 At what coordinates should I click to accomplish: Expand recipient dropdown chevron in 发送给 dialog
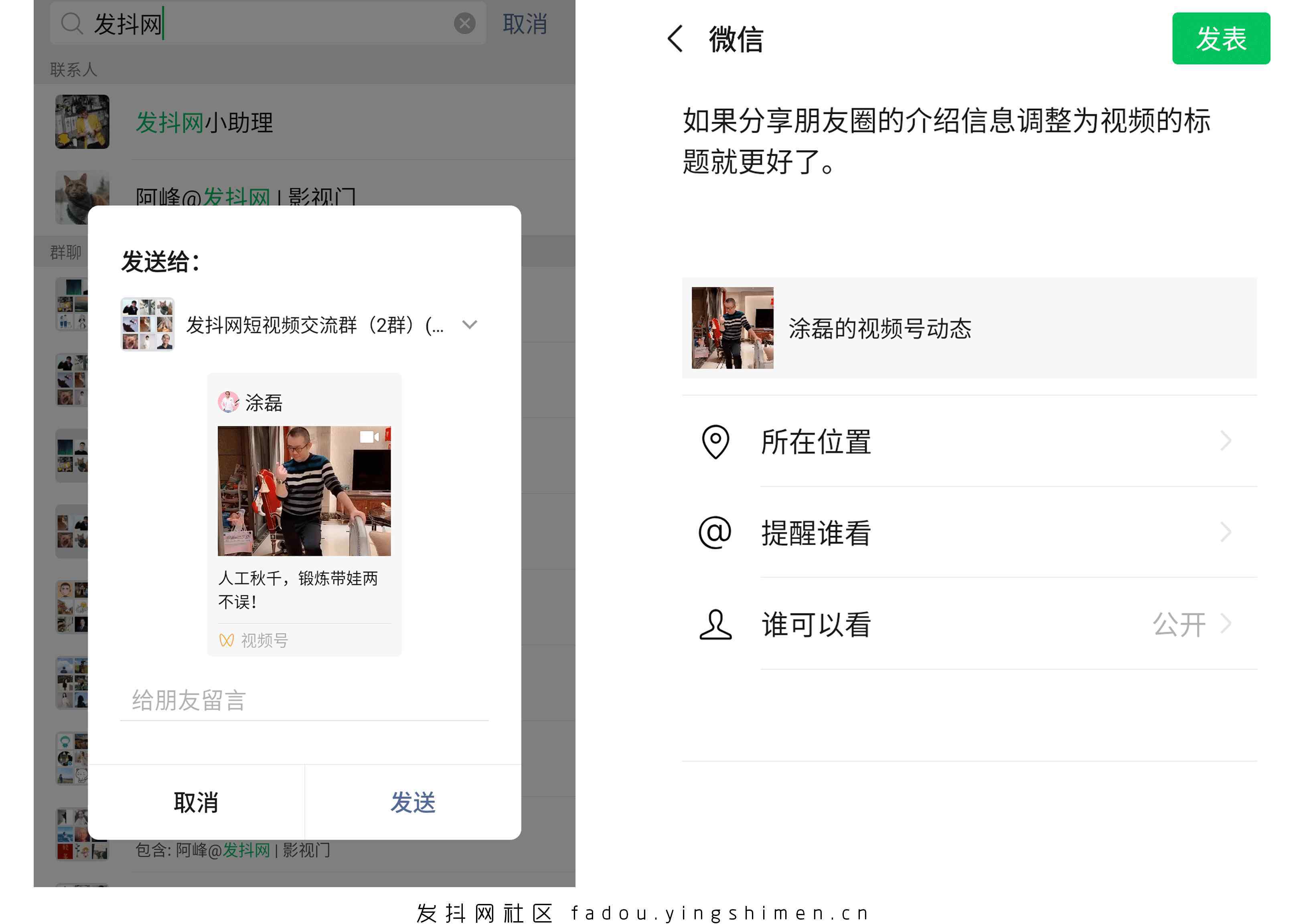coord(469,324)
